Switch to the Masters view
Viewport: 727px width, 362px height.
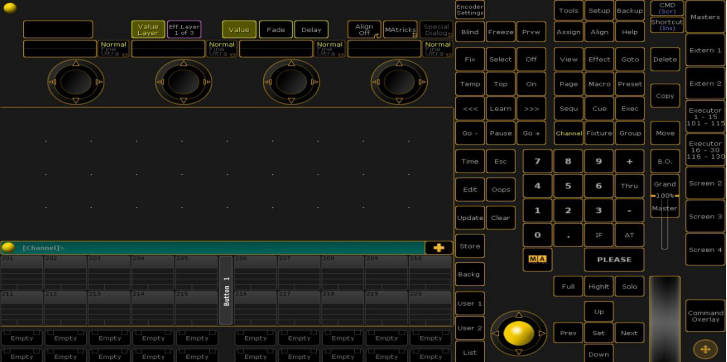[705, 17]
